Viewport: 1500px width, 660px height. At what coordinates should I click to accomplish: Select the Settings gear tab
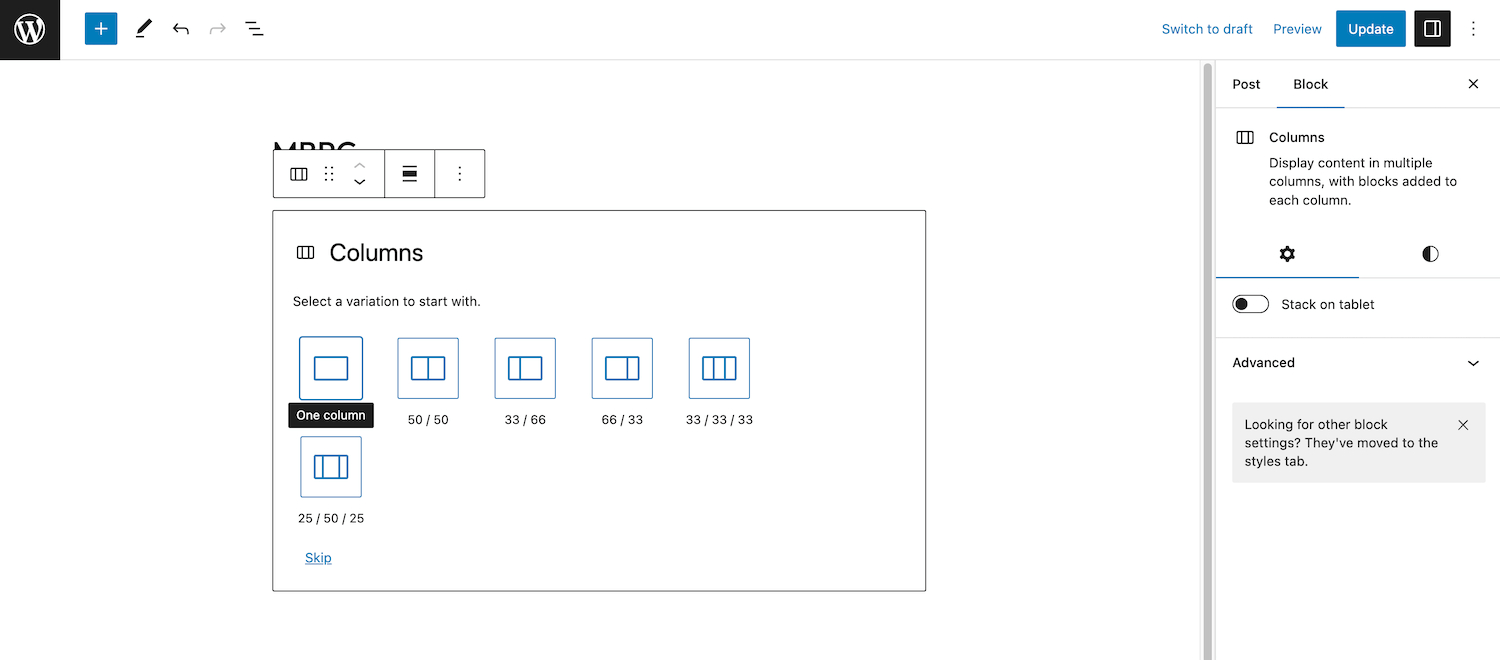pyautogui.click(x=1287, y=253)
